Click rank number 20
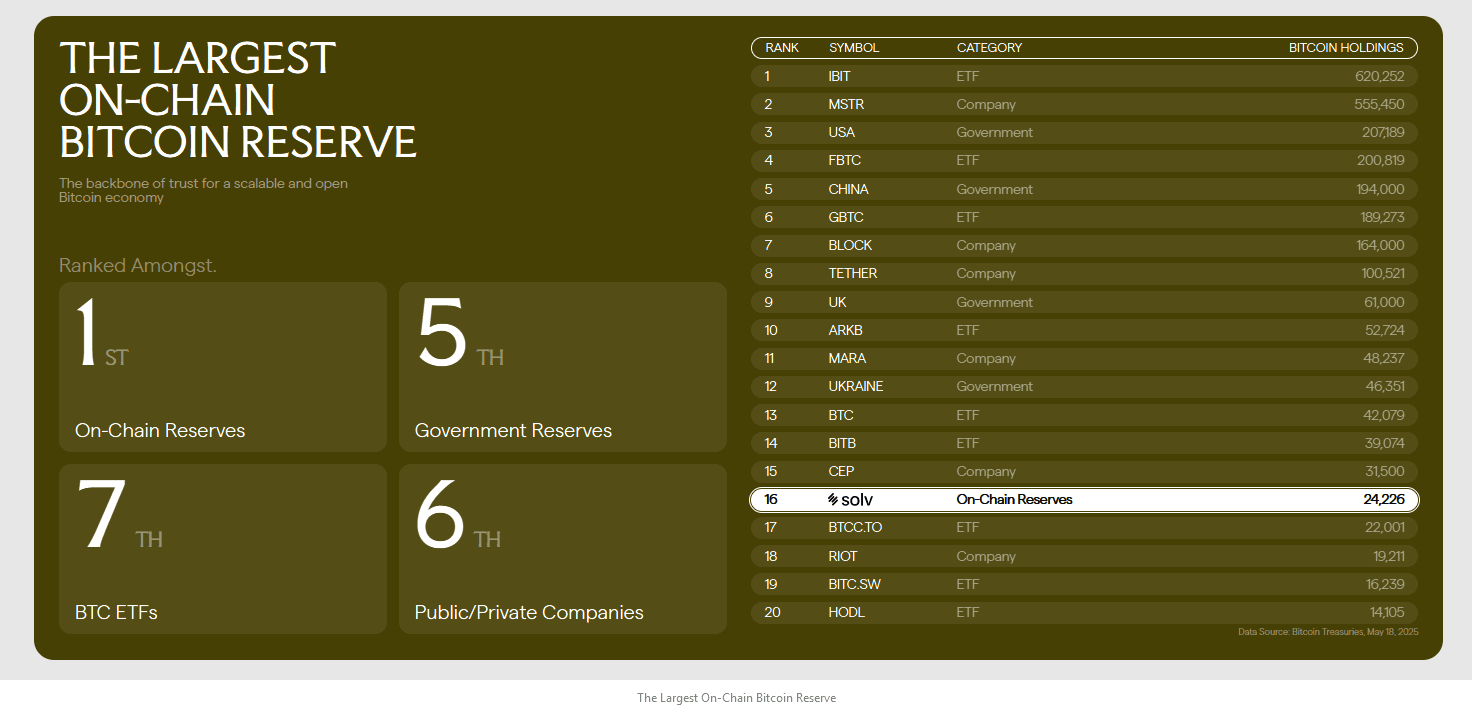1472x715 pixels. tap(772, 612)
